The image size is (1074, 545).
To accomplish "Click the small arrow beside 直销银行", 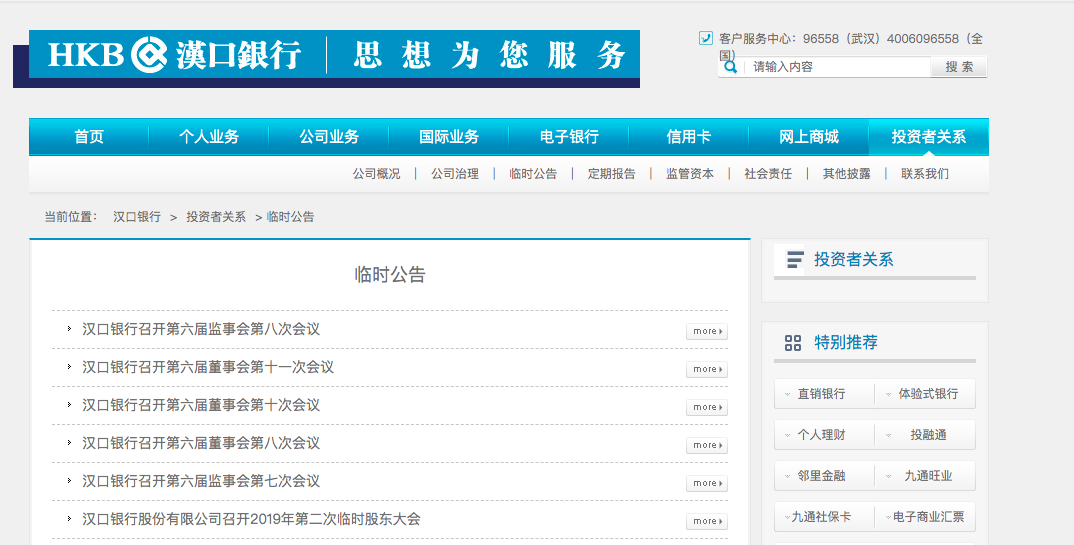I will pyautogui.click(x=788, y=394).
